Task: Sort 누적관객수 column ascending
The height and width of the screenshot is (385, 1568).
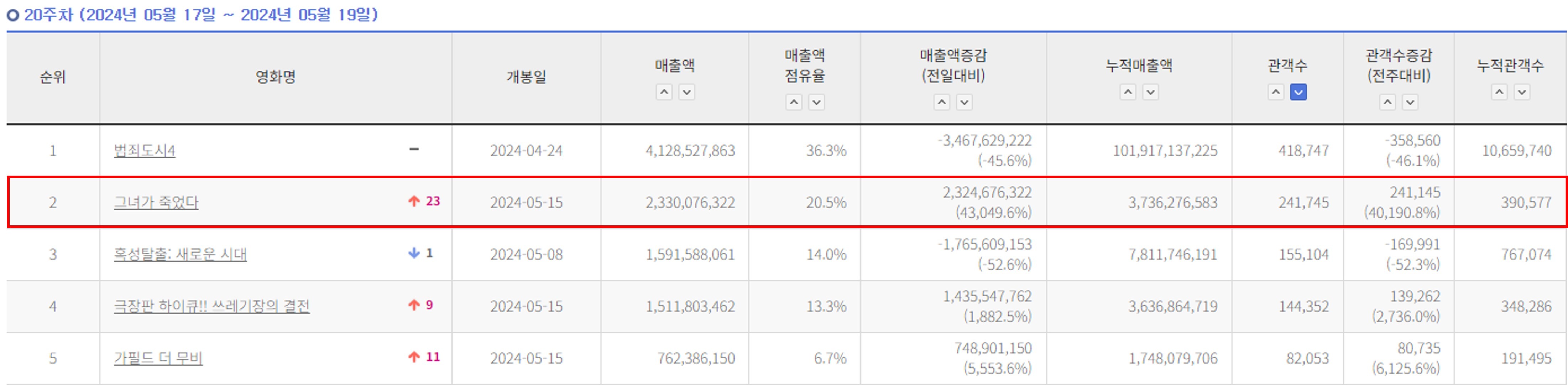Action: (x=1499, y=93)
